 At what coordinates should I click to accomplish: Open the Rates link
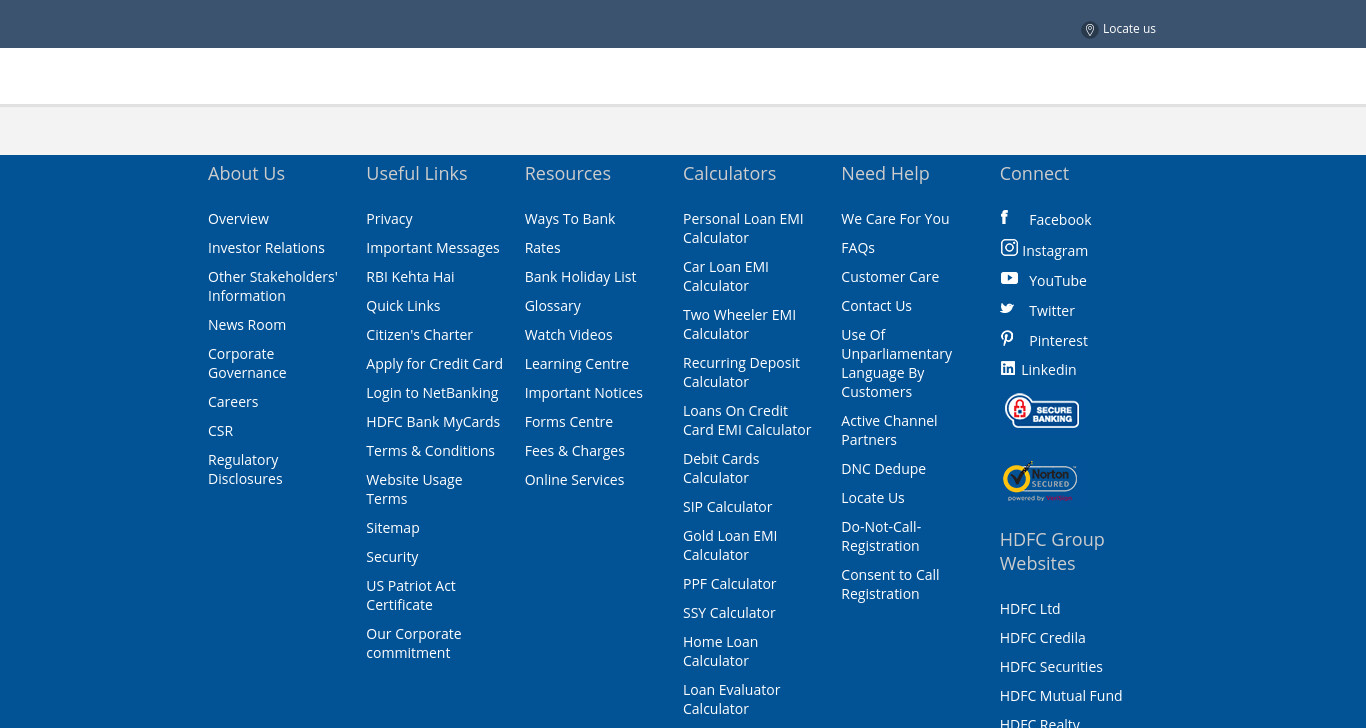pos(543,248)
